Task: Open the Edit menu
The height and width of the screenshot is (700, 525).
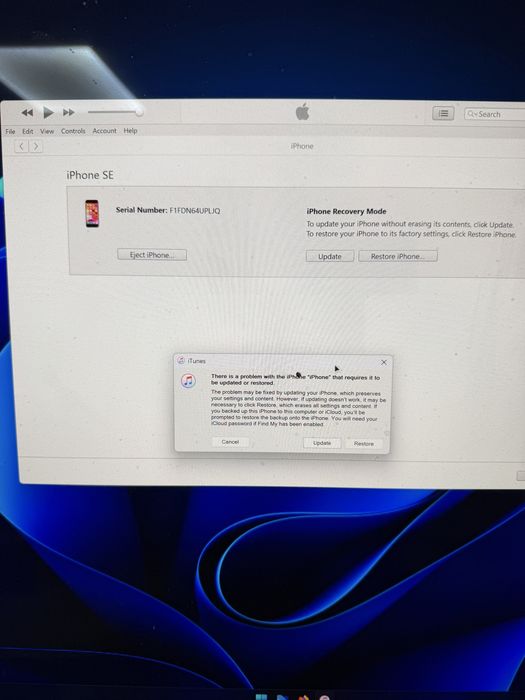Action: (28, 131)
